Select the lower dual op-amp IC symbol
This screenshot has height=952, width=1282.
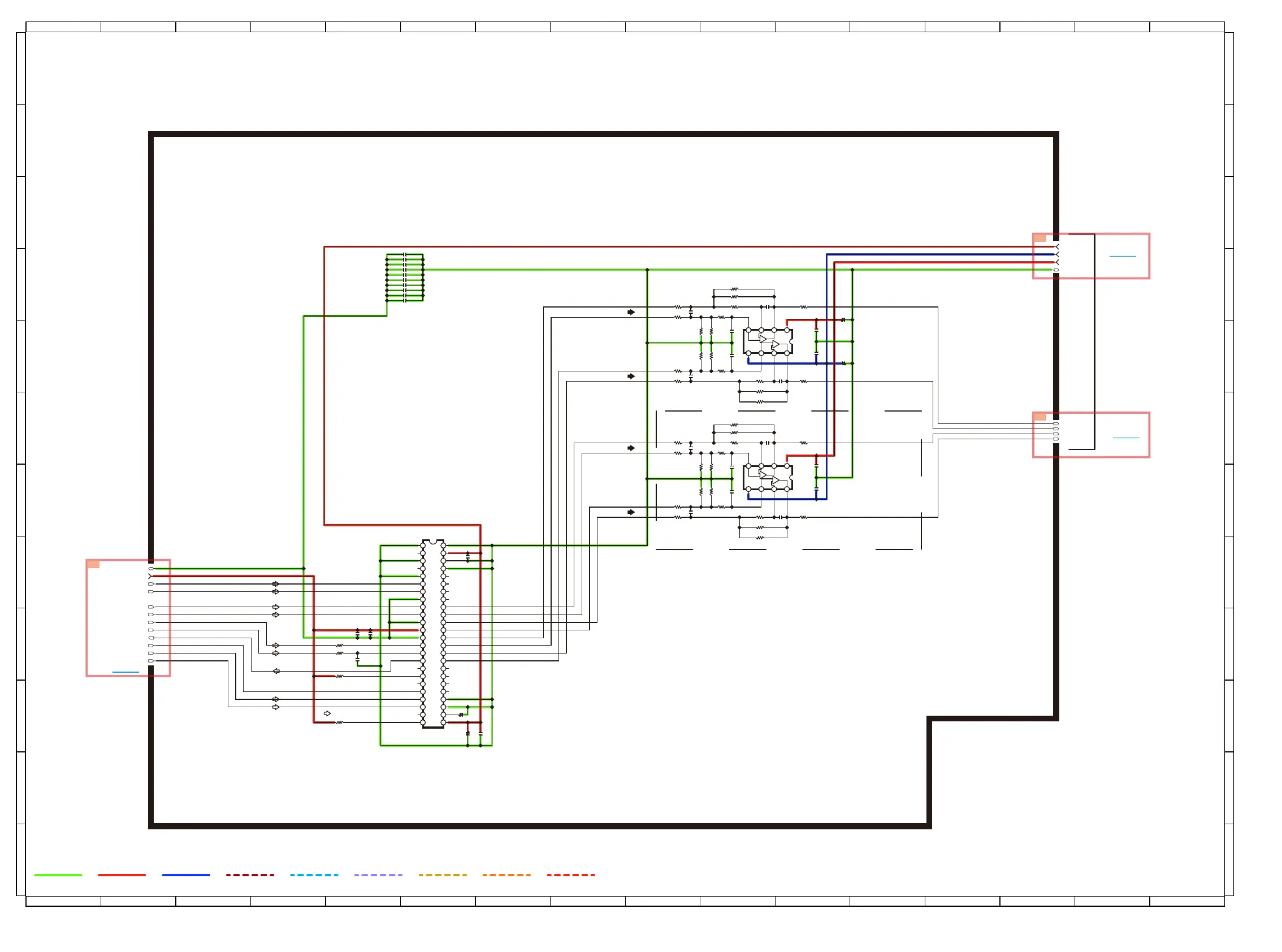pos(768,478)
